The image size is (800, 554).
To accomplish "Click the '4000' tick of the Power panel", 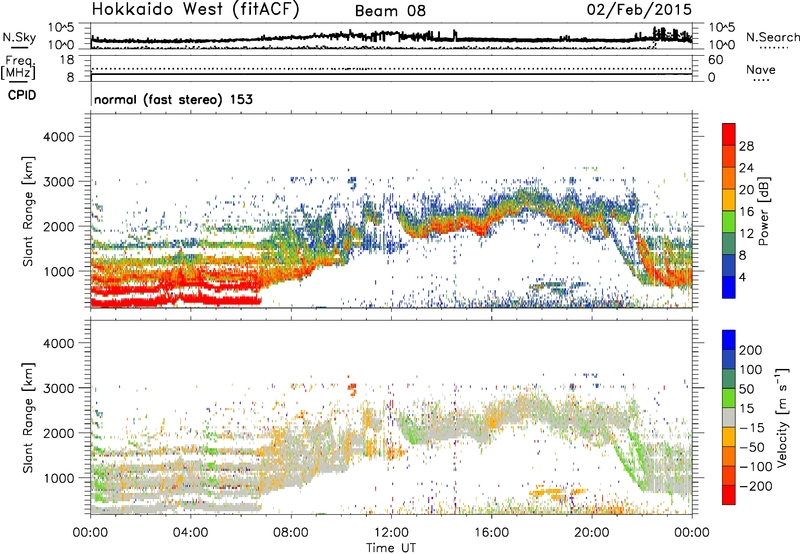I will [58, 137].
